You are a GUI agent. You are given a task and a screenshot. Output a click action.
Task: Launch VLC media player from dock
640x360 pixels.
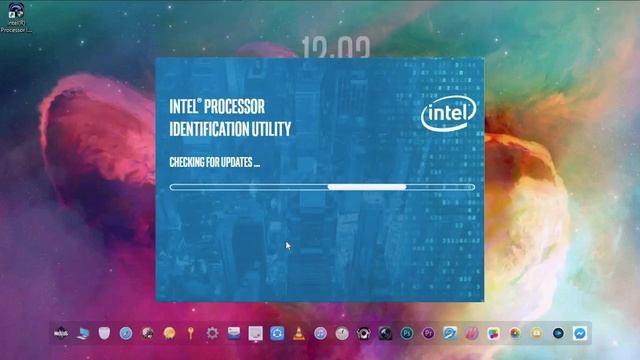(x=299, y=333)
